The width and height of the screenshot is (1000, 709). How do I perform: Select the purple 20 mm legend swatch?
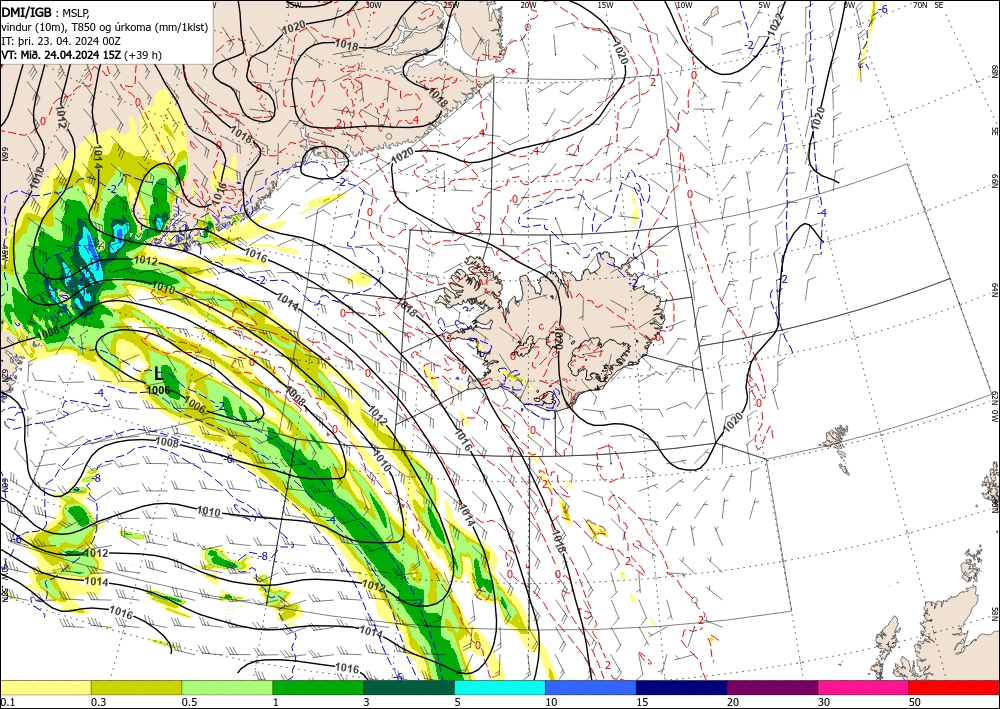coord(772,687)
